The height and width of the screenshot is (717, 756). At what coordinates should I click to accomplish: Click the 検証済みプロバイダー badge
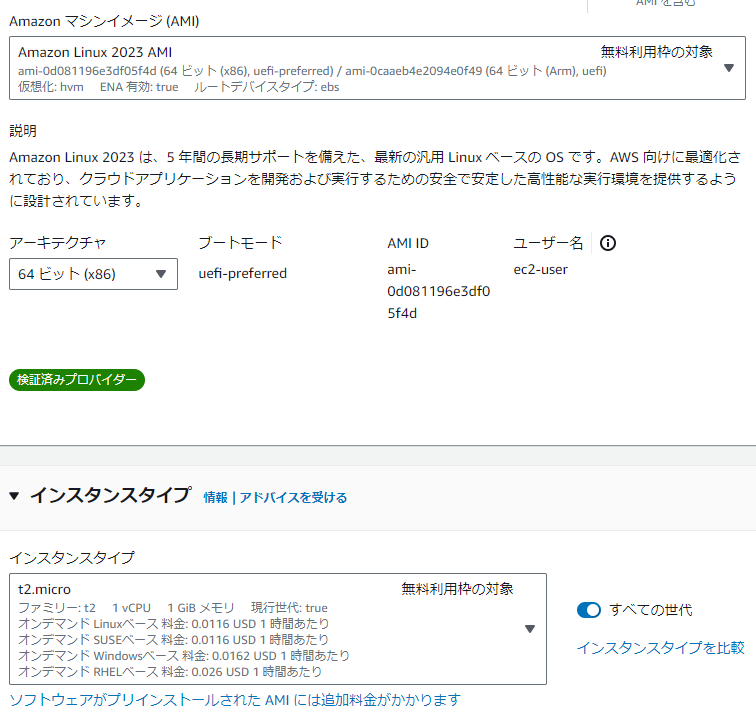77,380
